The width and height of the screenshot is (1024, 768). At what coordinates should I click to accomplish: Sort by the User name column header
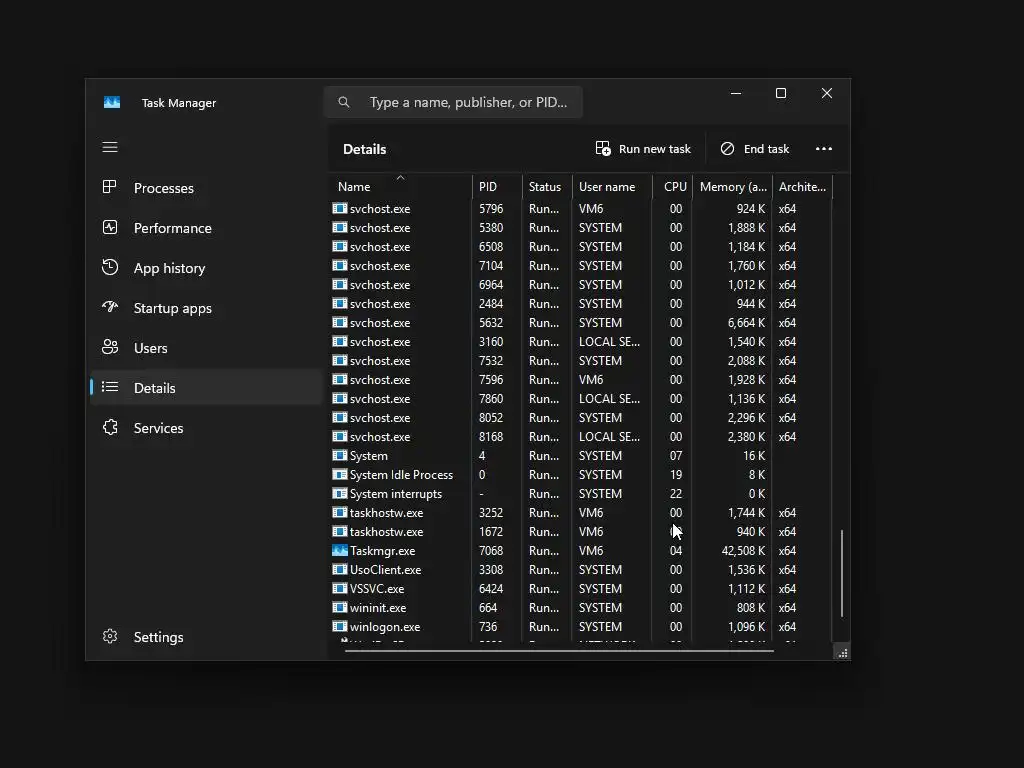point(613,186)
